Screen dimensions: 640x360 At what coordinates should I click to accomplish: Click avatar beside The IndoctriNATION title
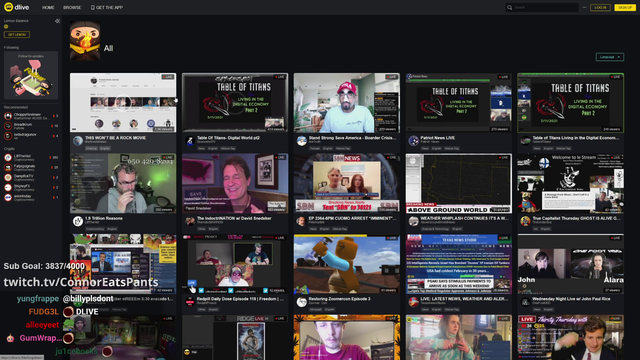tap(189, 221)
